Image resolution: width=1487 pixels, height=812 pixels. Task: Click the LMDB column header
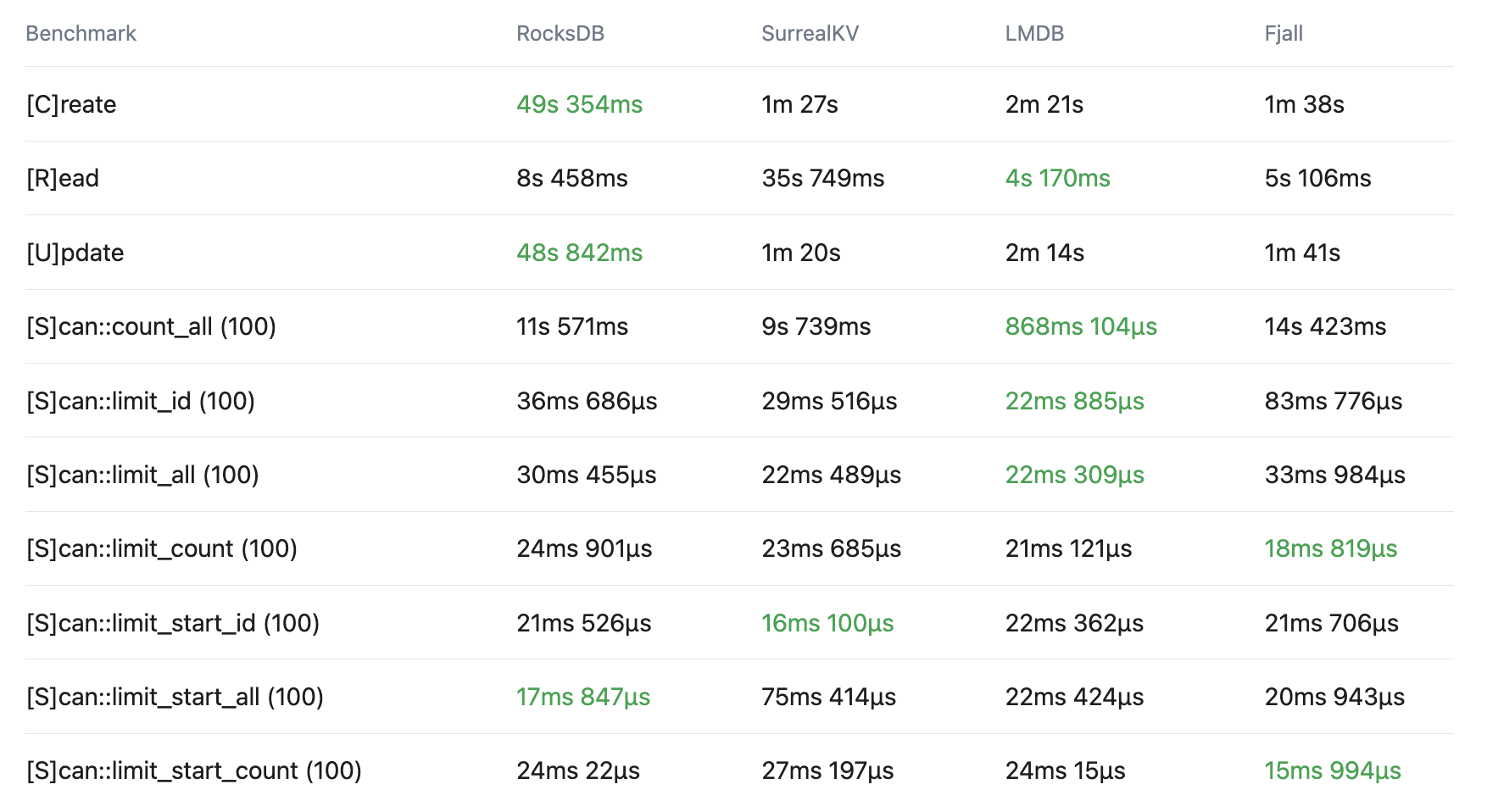(1034, 33)
